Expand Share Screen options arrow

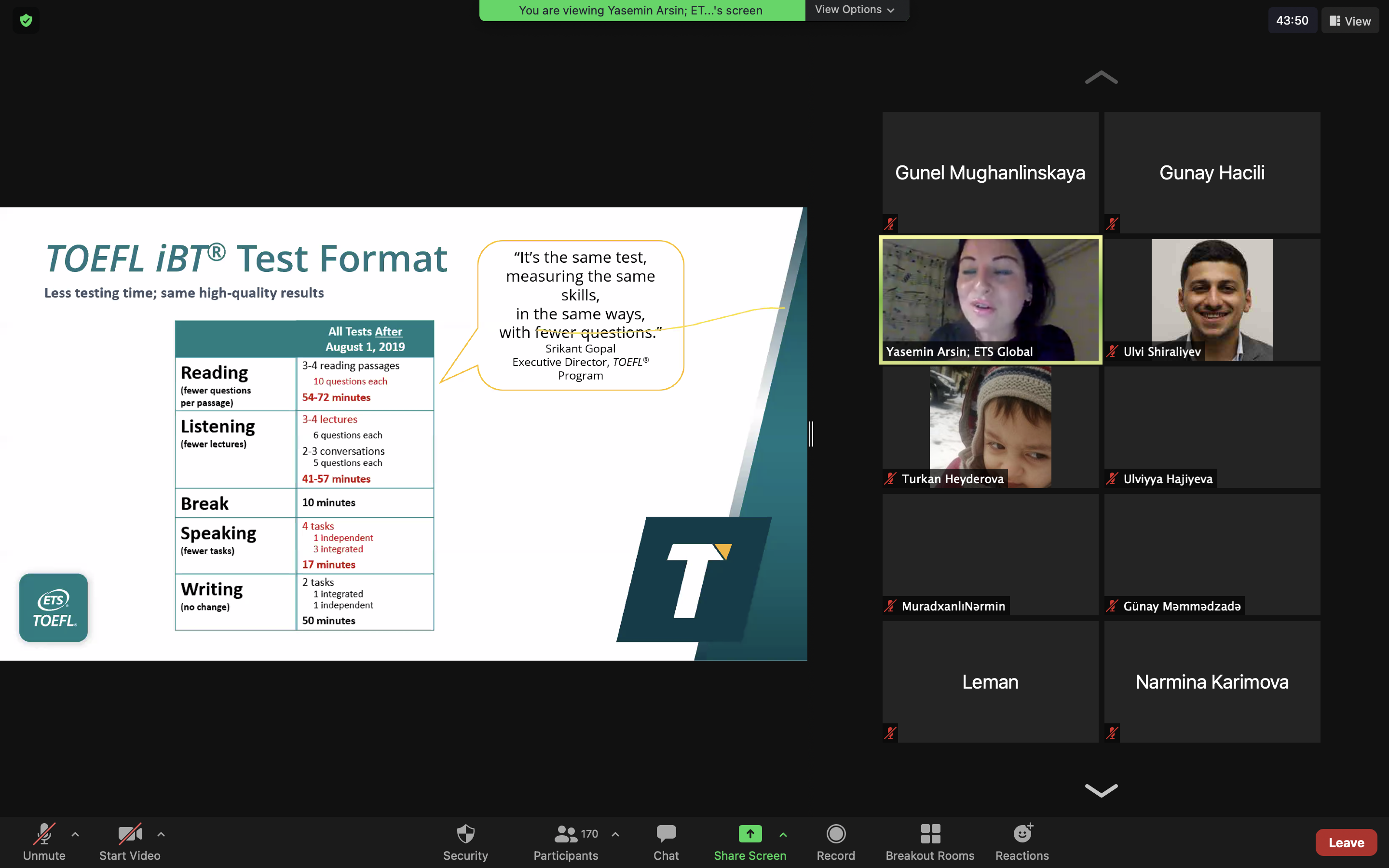[783, 834]
